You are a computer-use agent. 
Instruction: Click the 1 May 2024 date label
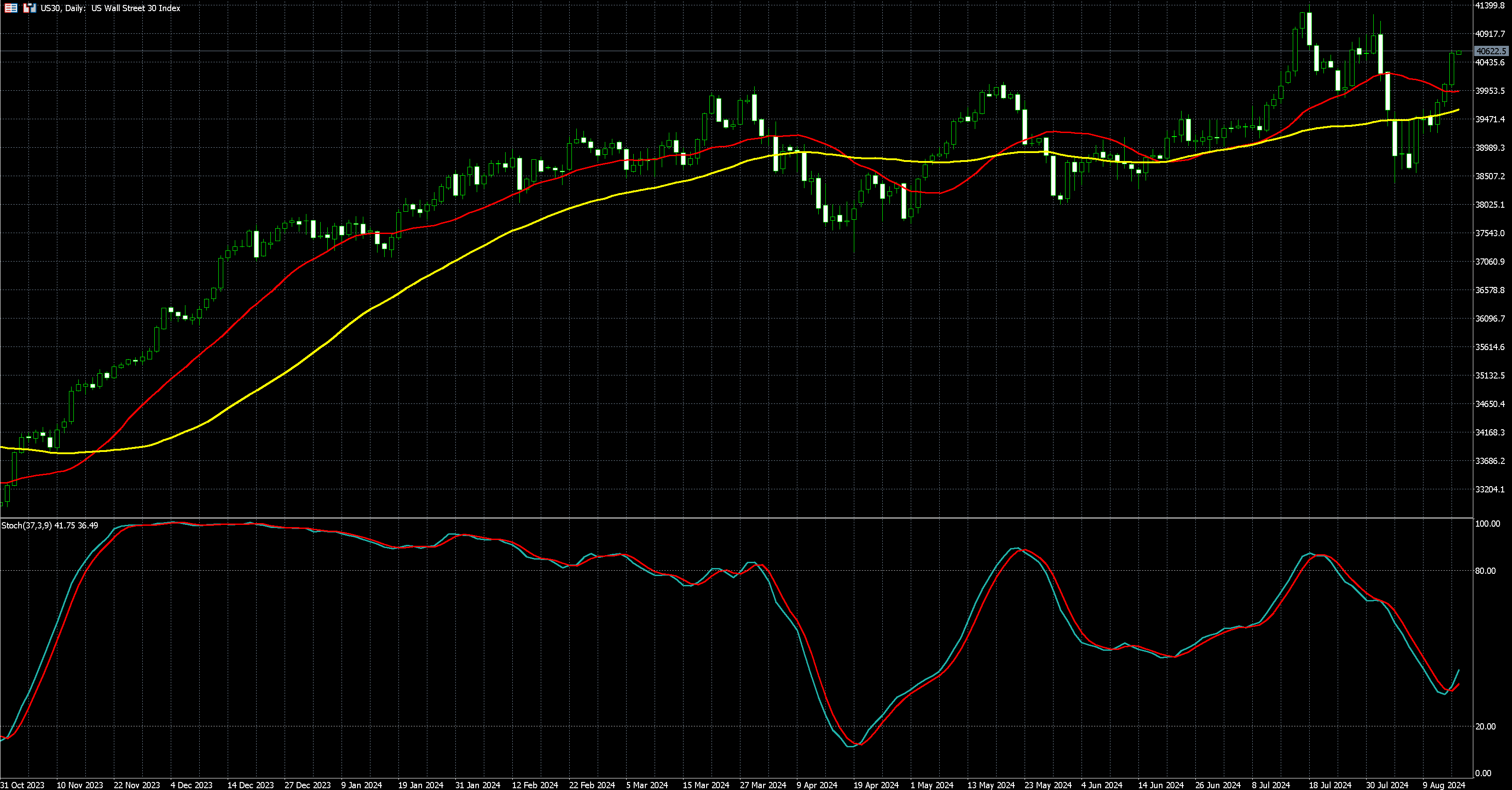coord(932,785)
